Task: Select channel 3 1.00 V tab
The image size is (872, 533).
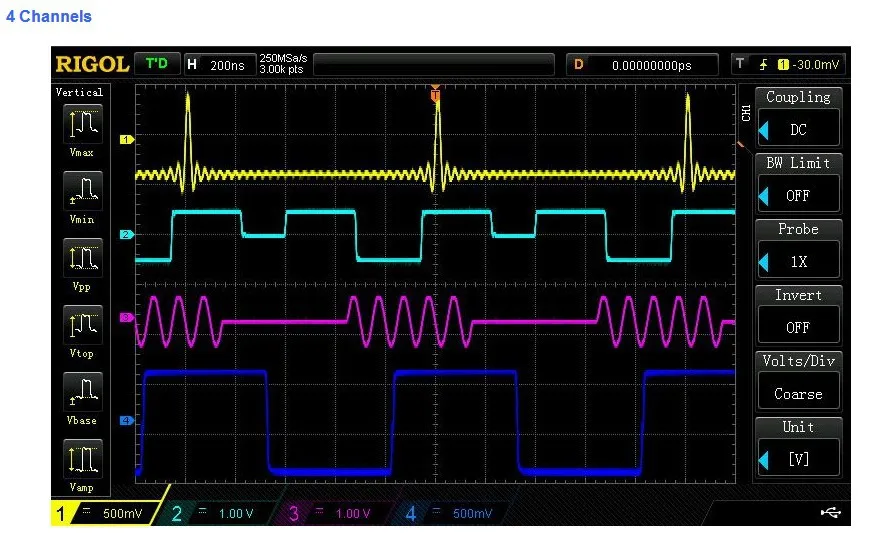Action: pos(334,513)
